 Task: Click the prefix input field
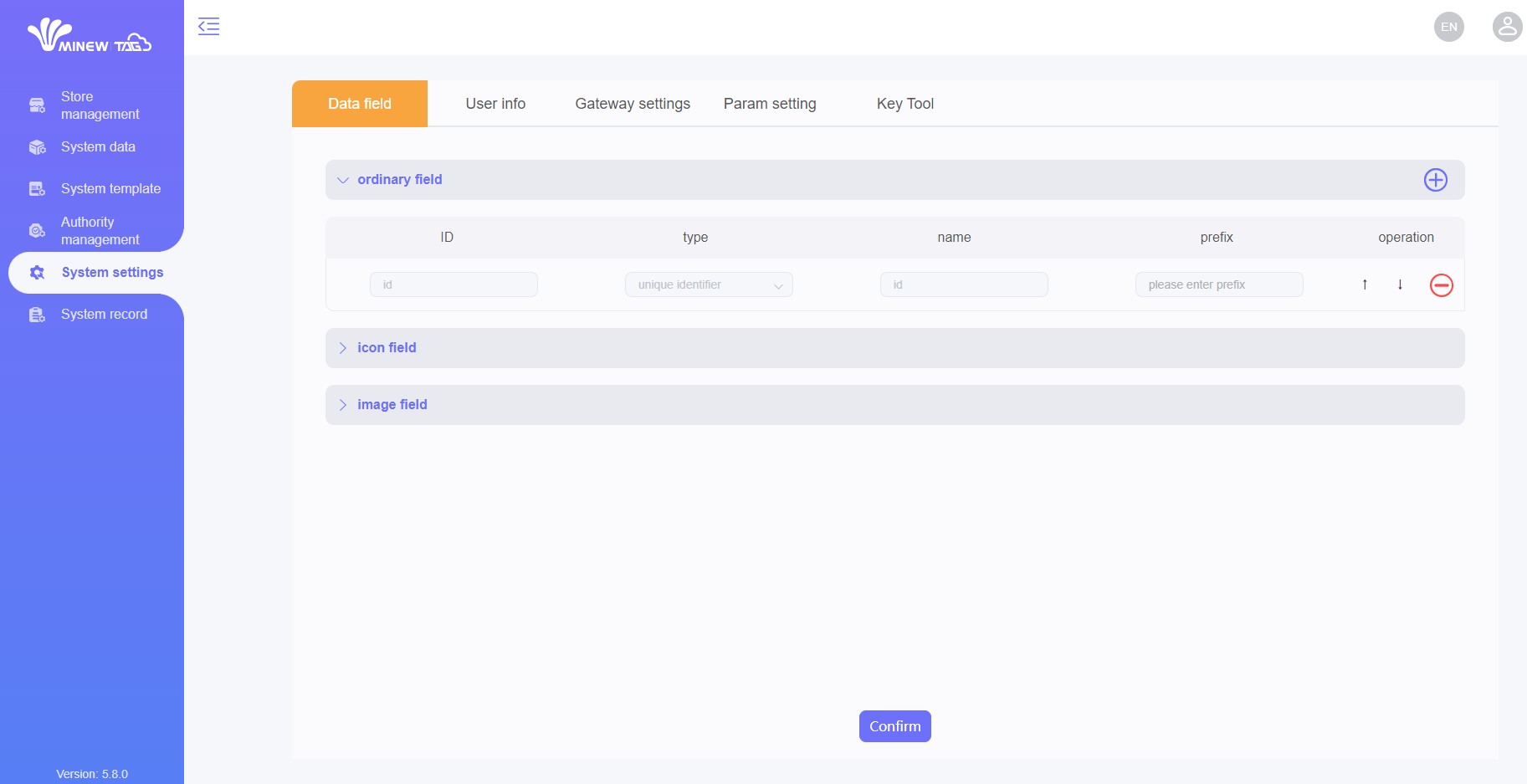click(1218, 284)
